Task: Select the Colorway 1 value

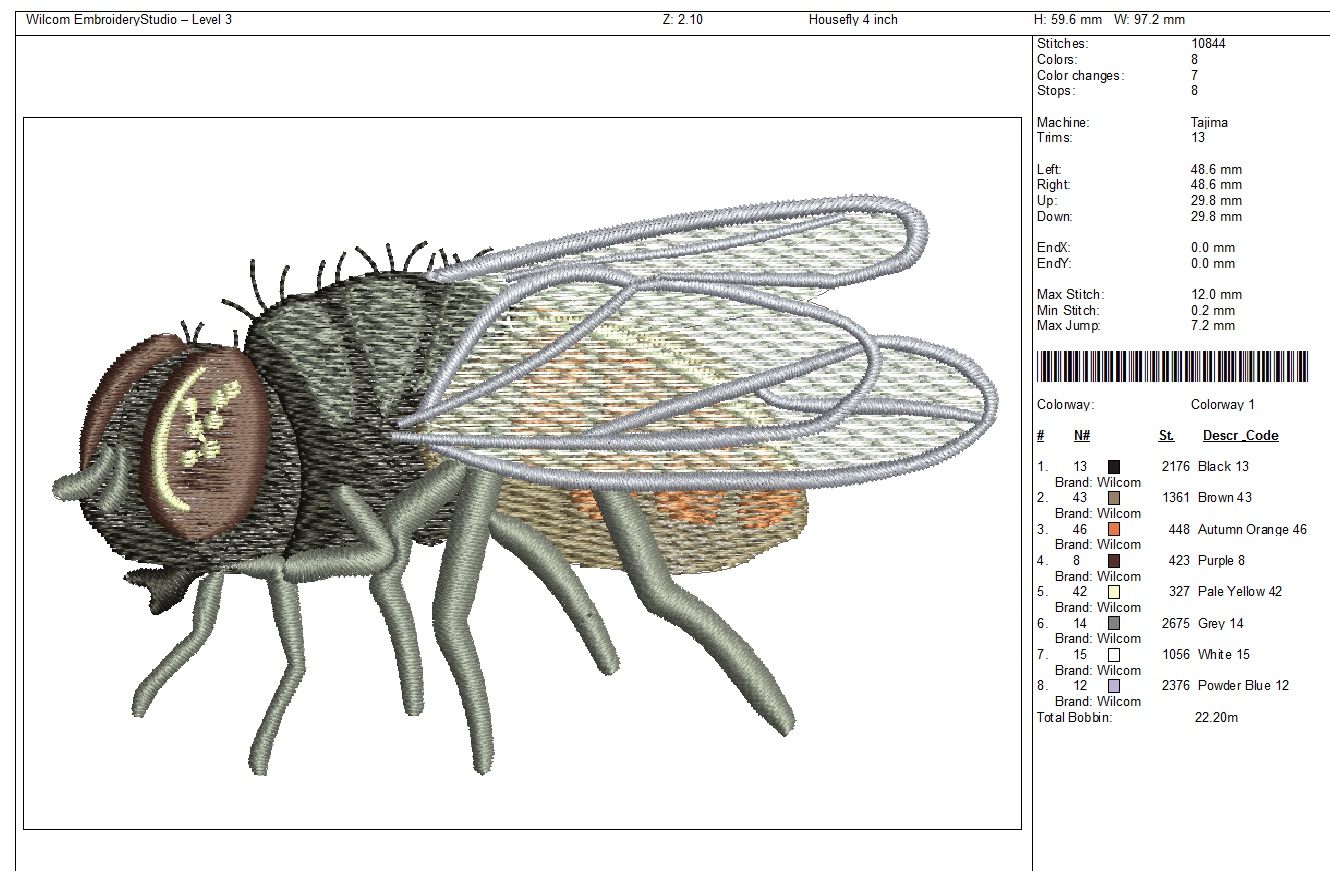Action: tap(1222, 405)
